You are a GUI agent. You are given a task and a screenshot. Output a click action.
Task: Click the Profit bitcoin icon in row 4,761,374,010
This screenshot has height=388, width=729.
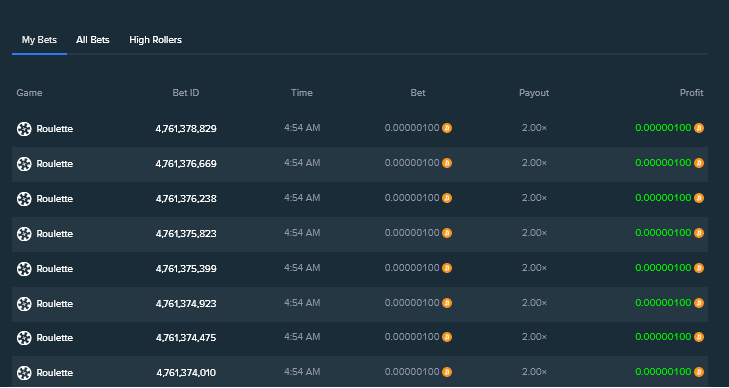pyautogui.click(x=699, y=372)
